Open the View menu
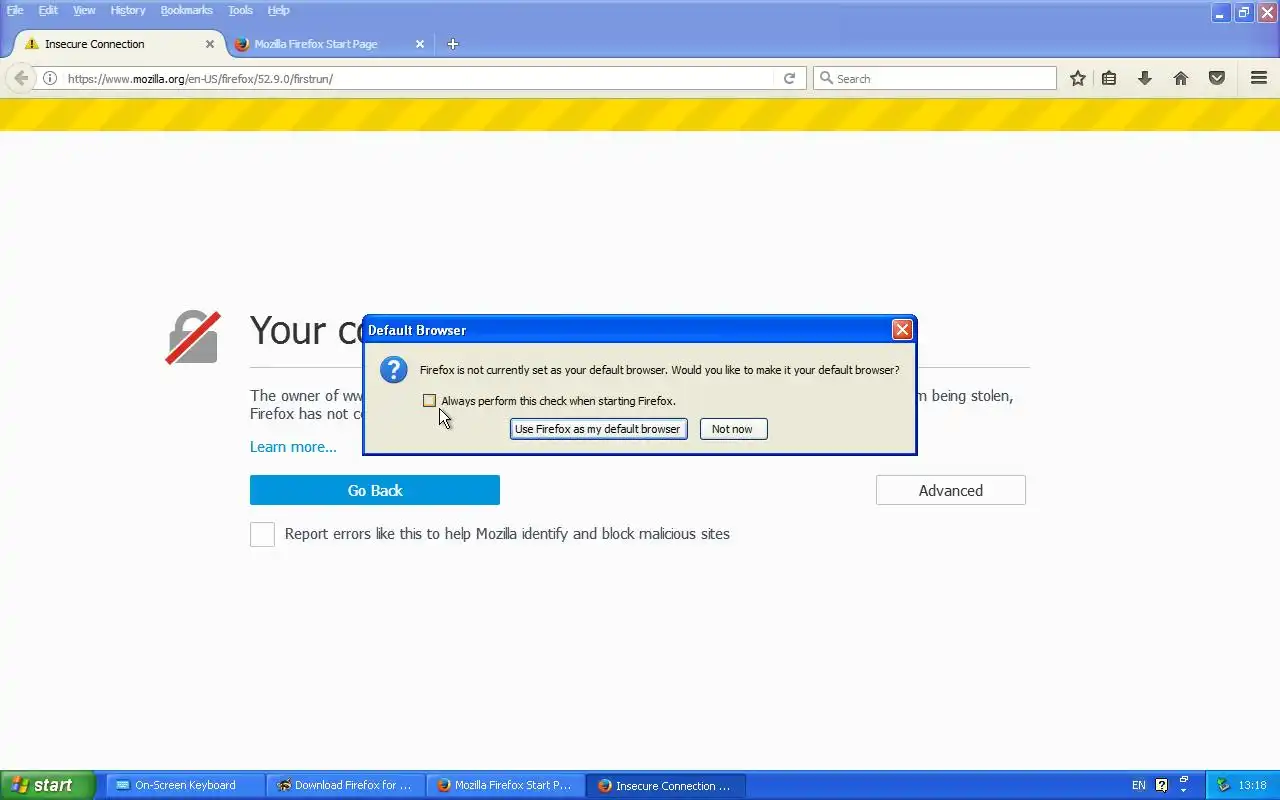Image resolution: width=1280 pixels, height=800 pixels. coord(84,10)
